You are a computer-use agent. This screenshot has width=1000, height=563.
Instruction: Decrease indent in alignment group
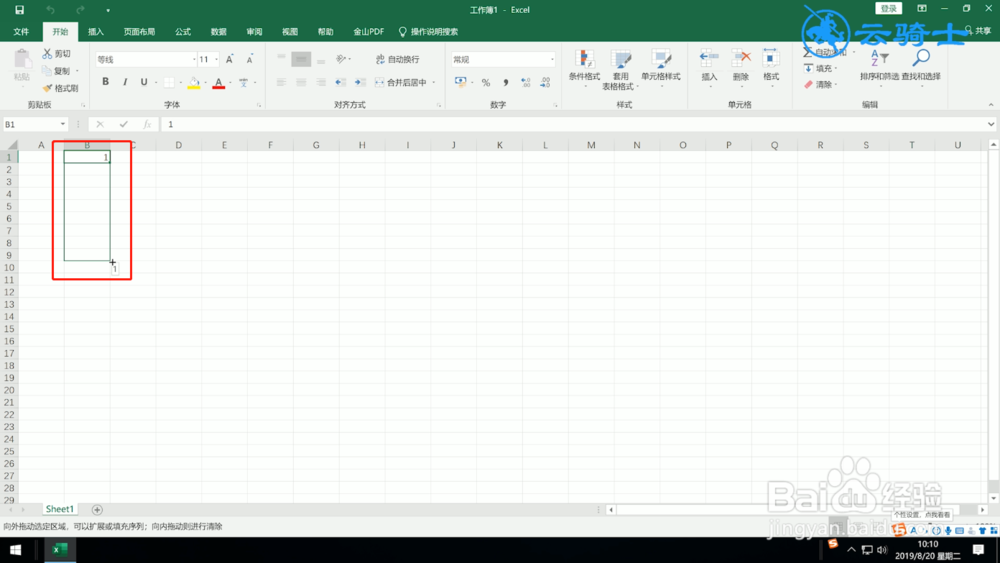coord(341,82)
